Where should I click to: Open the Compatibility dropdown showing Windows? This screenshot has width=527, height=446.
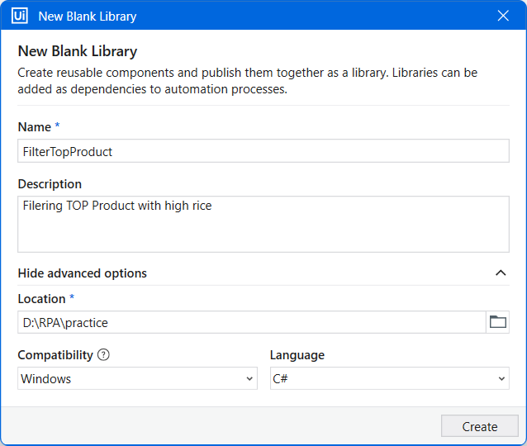(137, 378)
